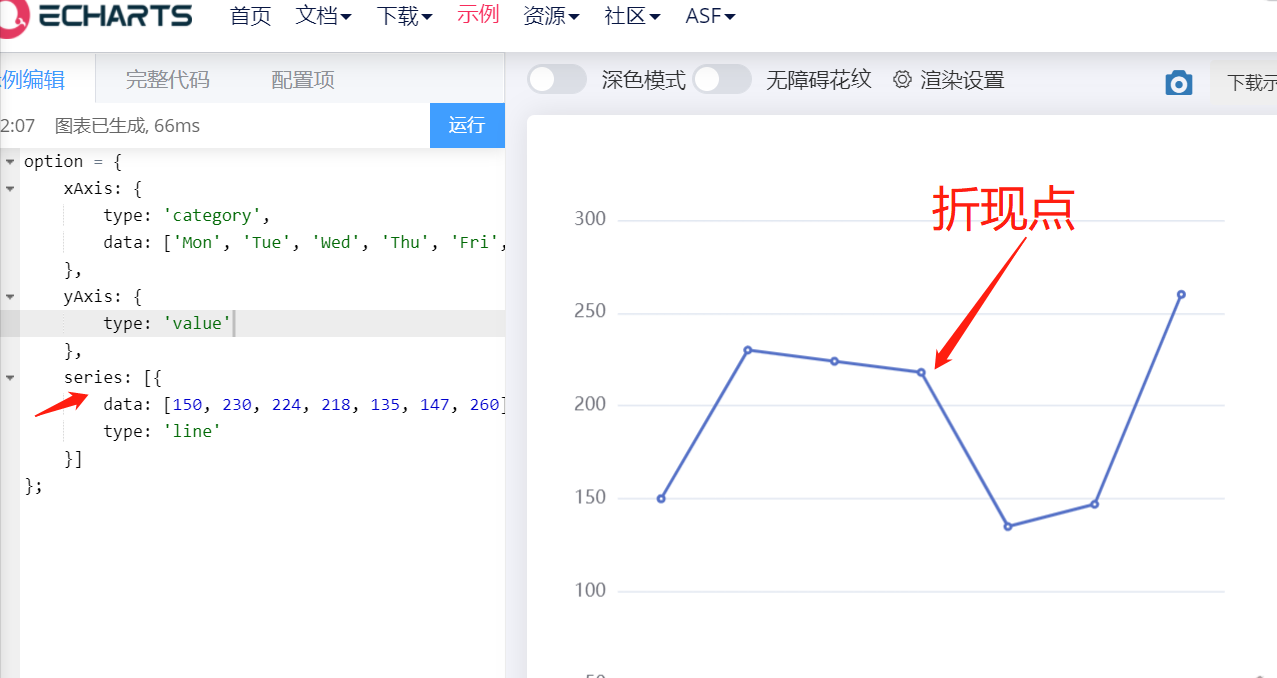Screen dimensions: 1277x678
Task: Collapse the series code block
Action: 9,377
